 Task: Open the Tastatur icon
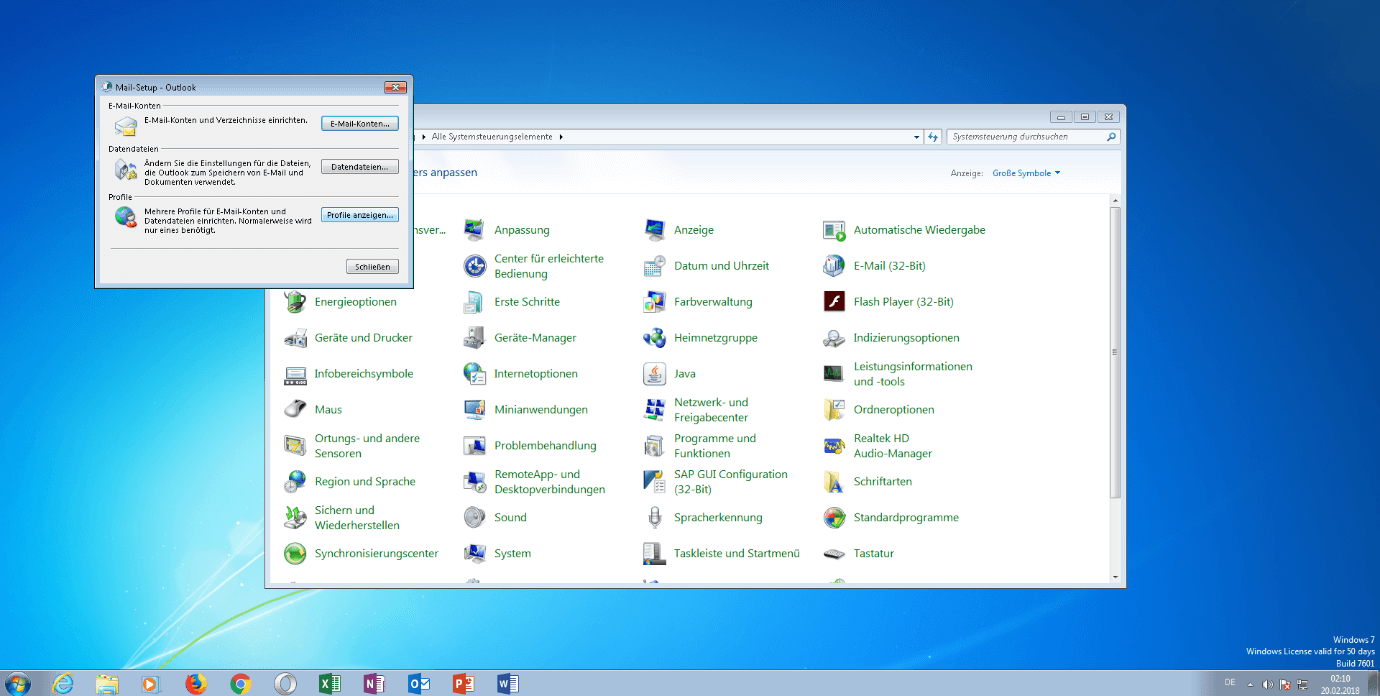click(x=834, y=554)
